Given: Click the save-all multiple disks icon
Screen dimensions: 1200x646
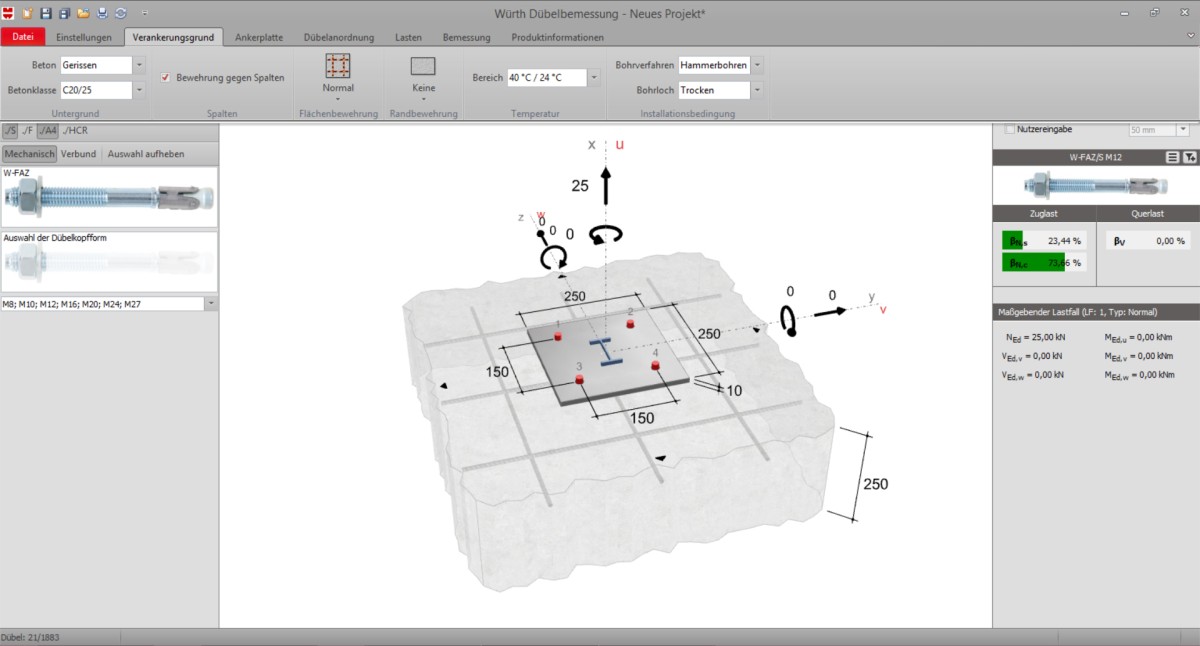Looking at the screenshot, I should tap(65, 13).
